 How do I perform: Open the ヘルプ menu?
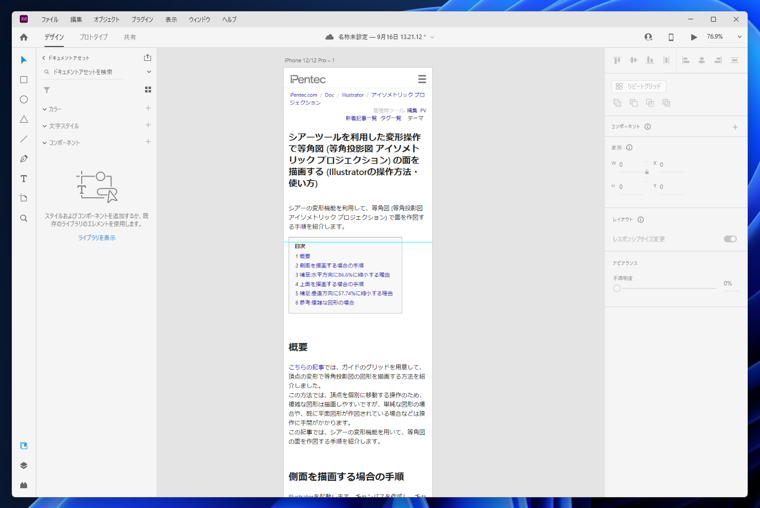click(229, 19)
